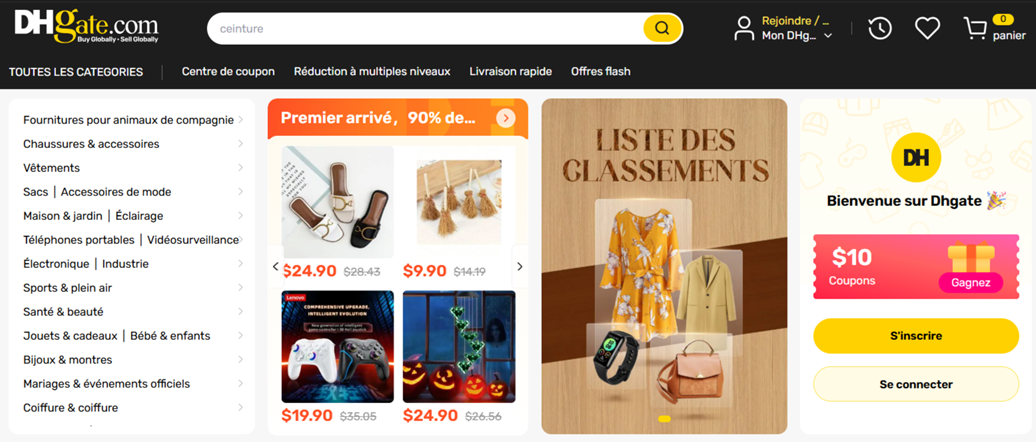The width and height of the screenshot is (1036, 442).
Task: Click the user account profile icon
Action: pos(744,28)
